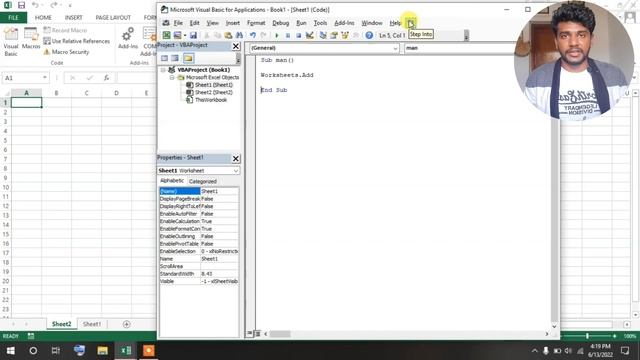Click Excel quick access Undo arrow
Screen dimensions: 640x360
point(36,5)
